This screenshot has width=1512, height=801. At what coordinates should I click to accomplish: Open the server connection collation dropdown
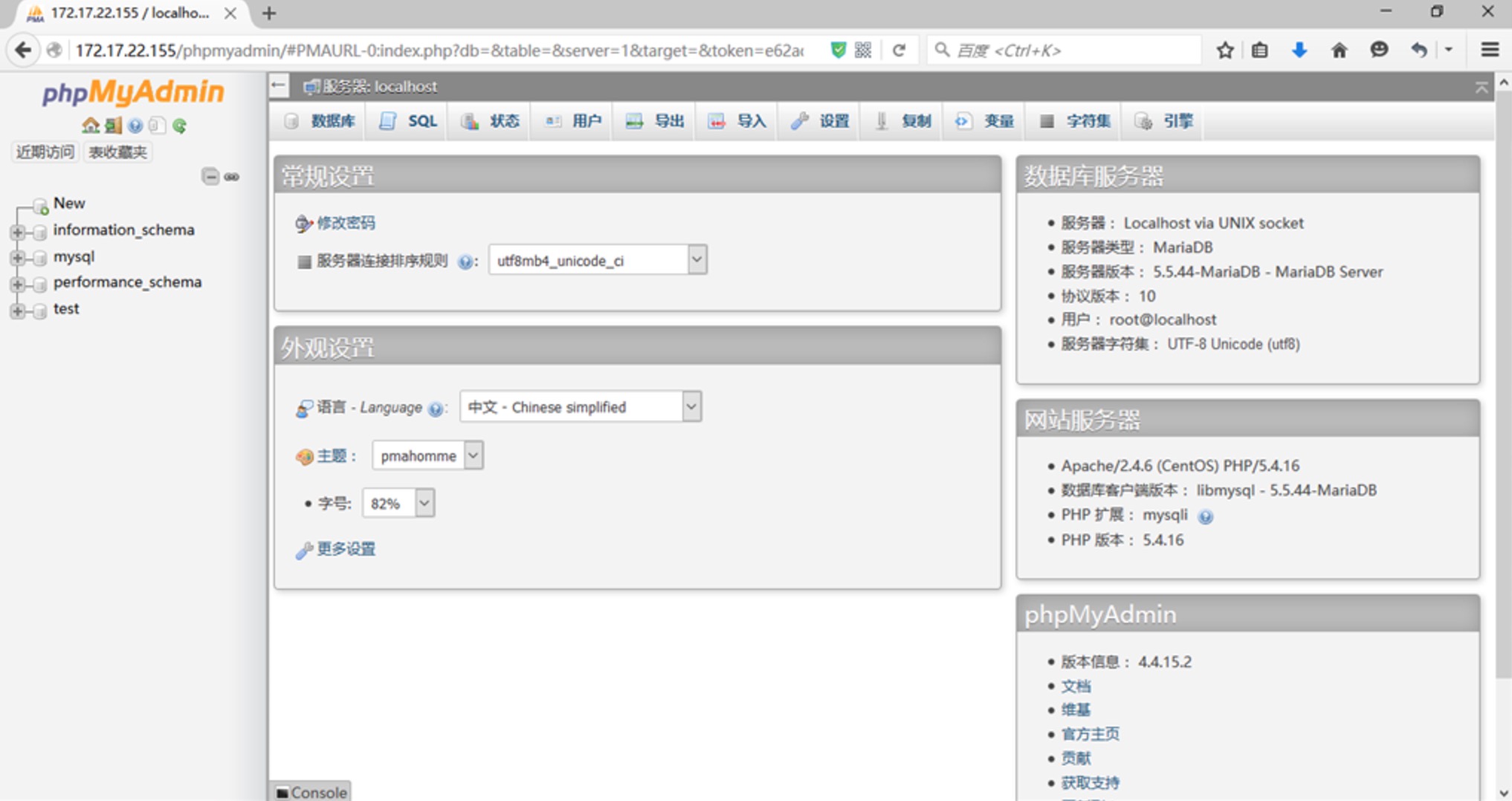(x=598, y=260)
